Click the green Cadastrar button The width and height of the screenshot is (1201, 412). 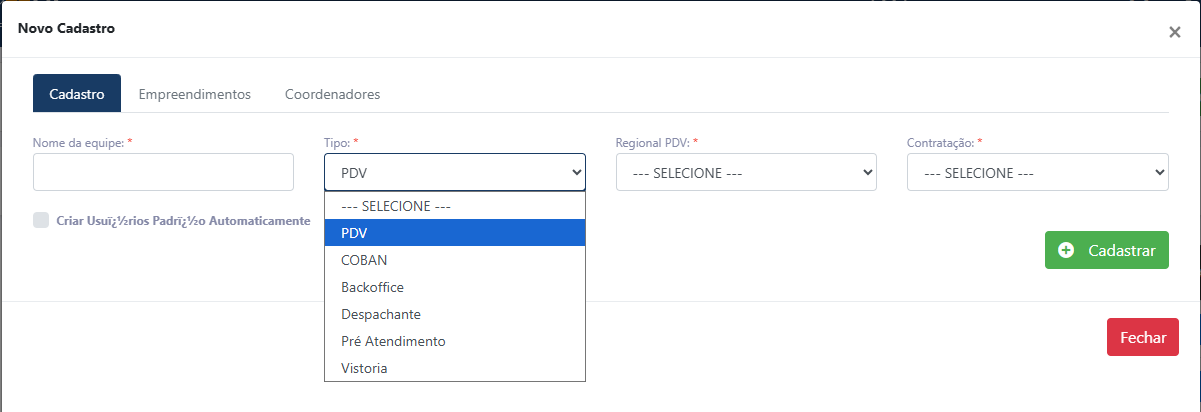[1106, 250]
